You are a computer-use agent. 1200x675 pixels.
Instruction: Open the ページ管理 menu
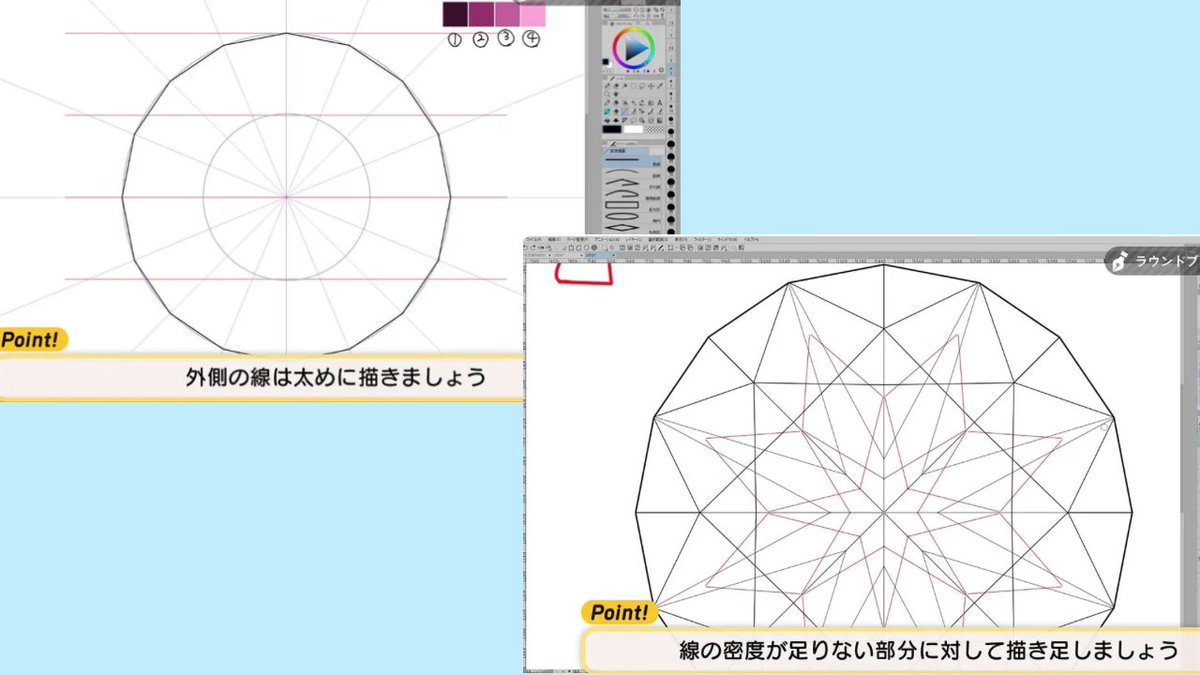click(x=577, y=240)
